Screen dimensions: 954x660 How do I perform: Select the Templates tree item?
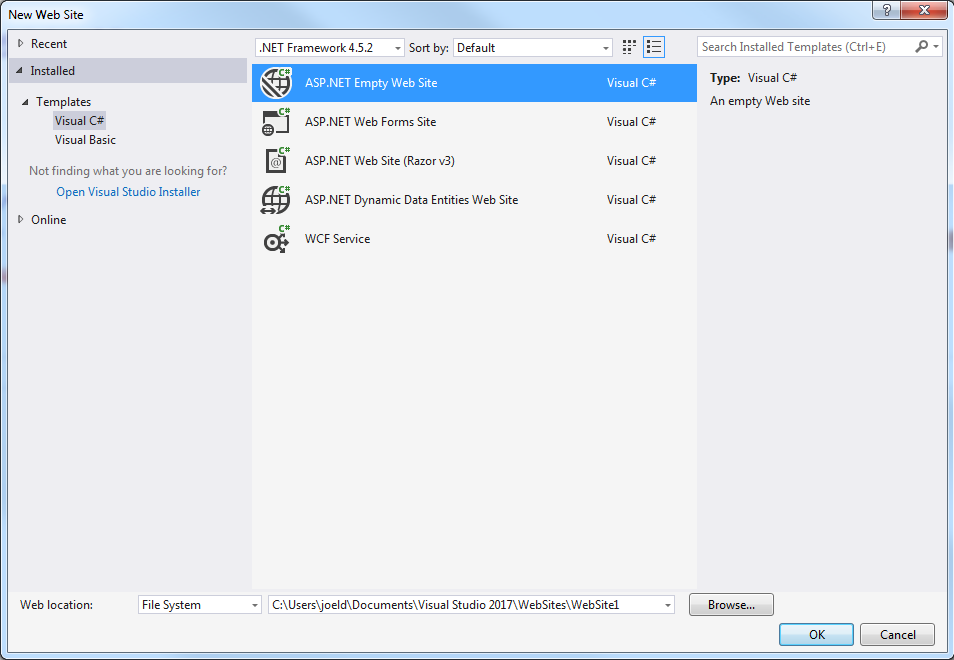click(63, 102)
